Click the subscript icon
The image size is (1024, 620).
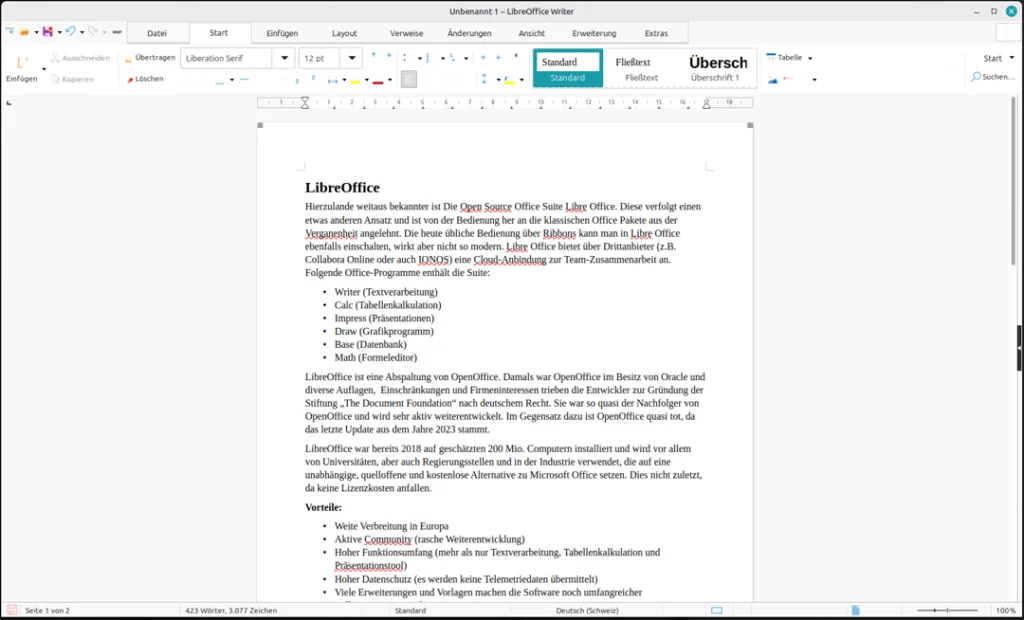point(297,80)
